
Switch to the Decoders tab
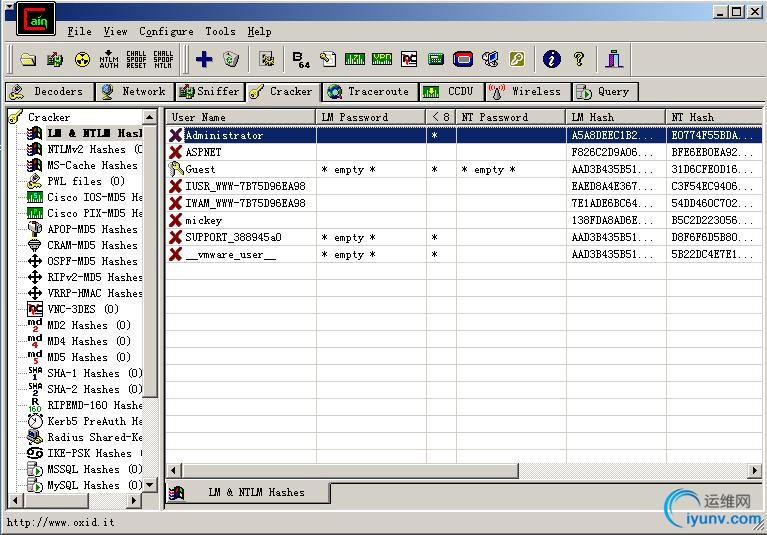coord(49,91)
